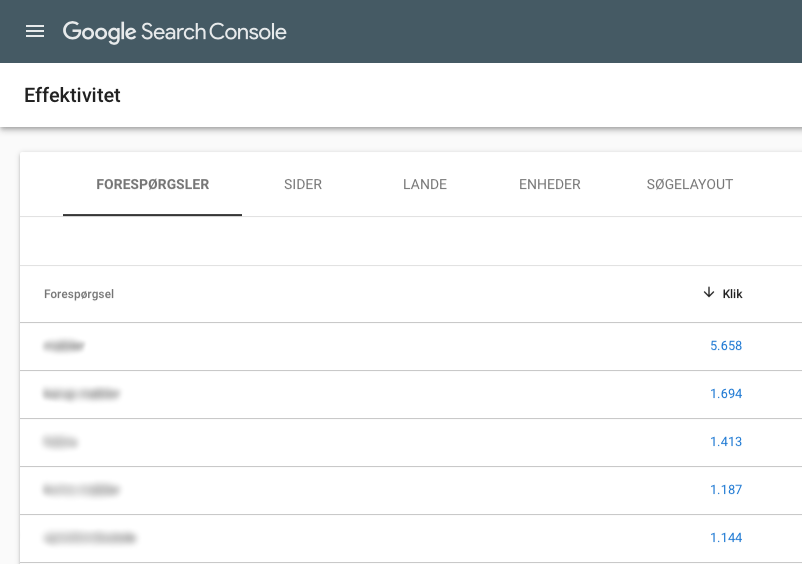
Task: Open the blurred query with 1.694 clicks
Action: point(81,394)
